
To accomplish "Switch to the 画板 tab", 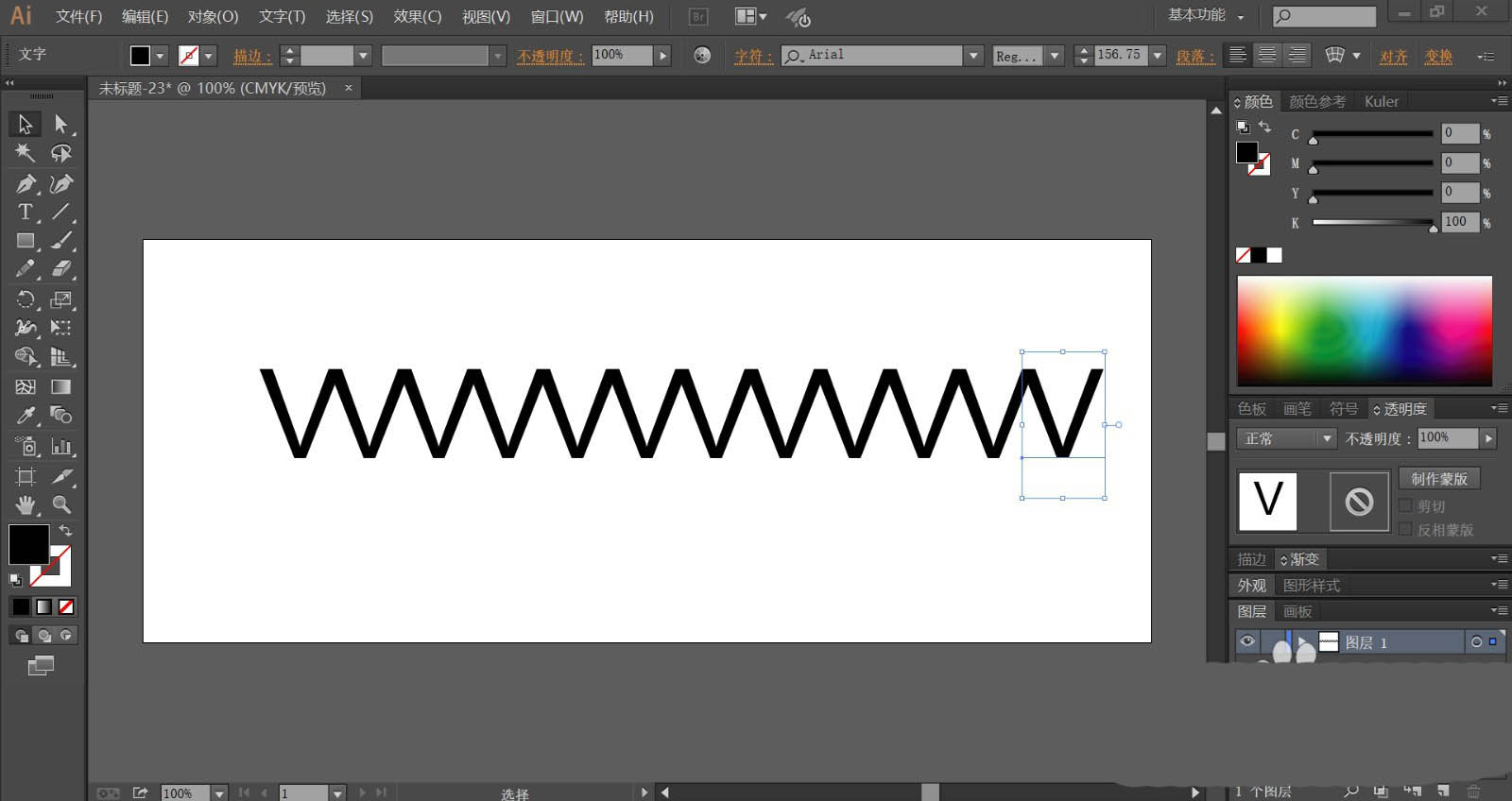I will click(1297, 611).
